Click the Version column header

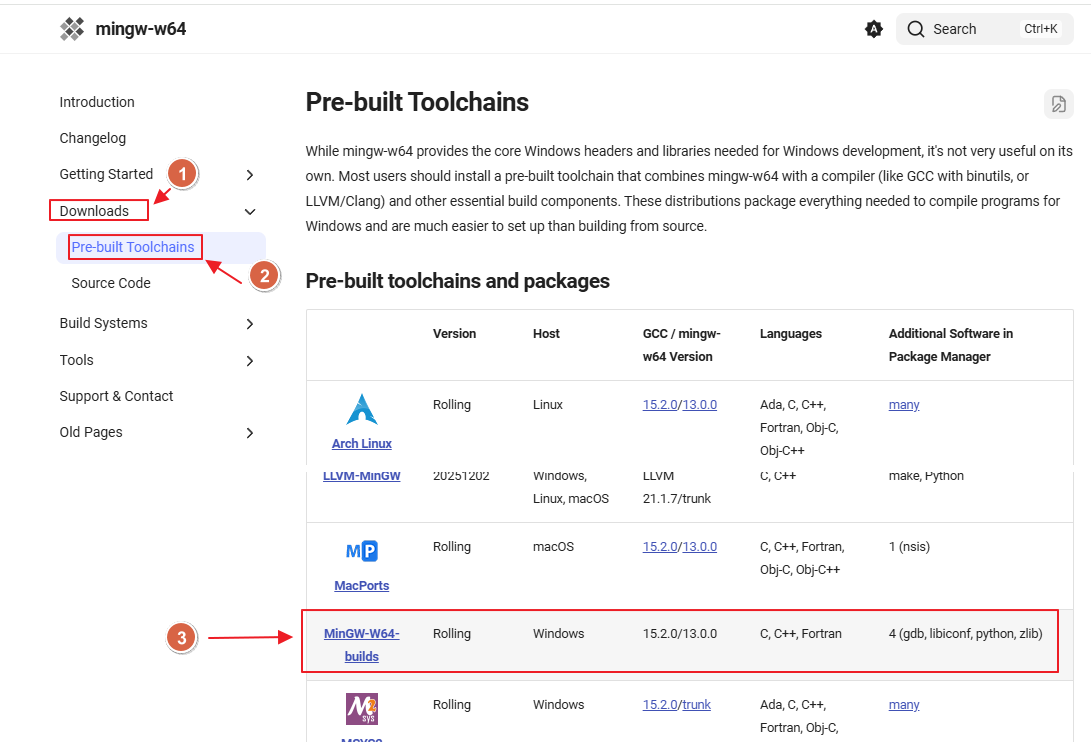pos(454,334)
